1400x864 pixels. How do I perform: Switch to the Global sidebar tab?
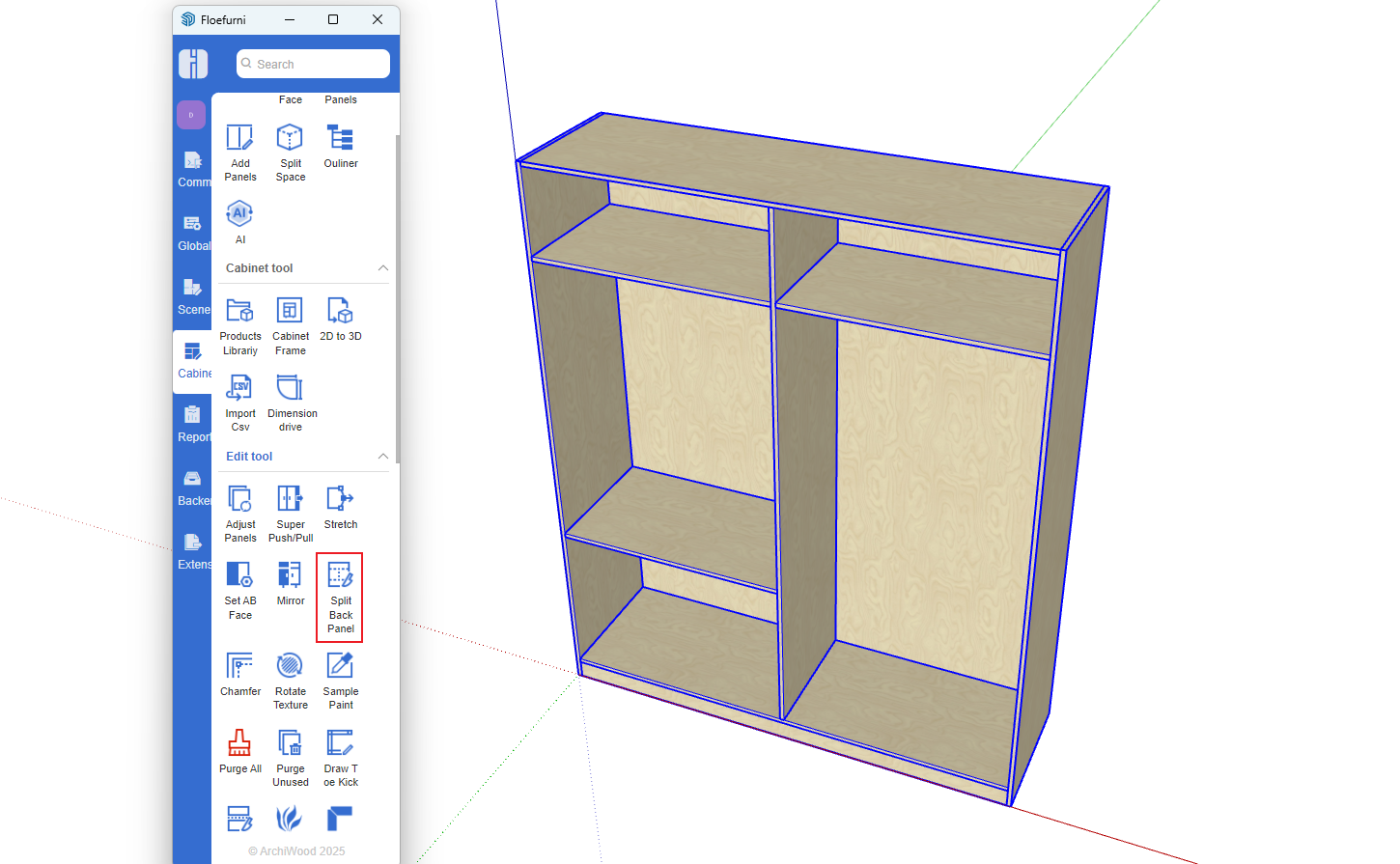[x=193, y=234]
